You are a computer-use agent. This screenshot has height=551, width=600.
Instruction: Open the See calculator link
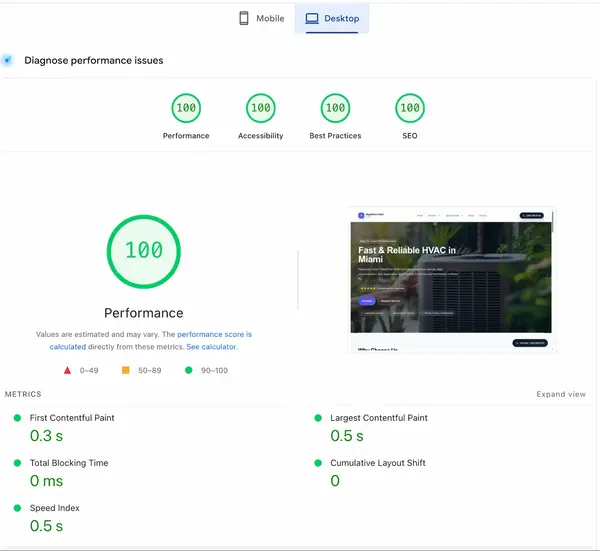point(211,347)
